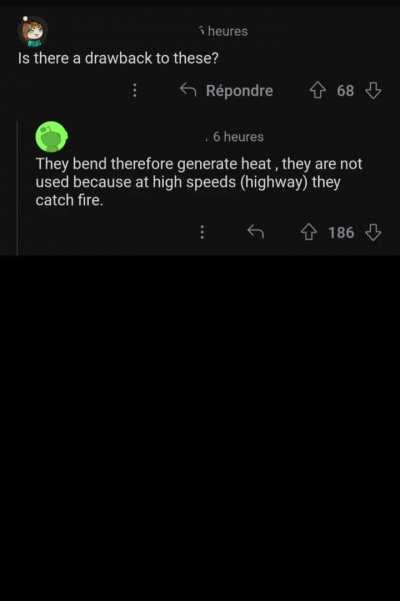This screenshot has height=601, width=400.
Task: Open the first commenter's cartoon avatar
Action: [33, 31]
